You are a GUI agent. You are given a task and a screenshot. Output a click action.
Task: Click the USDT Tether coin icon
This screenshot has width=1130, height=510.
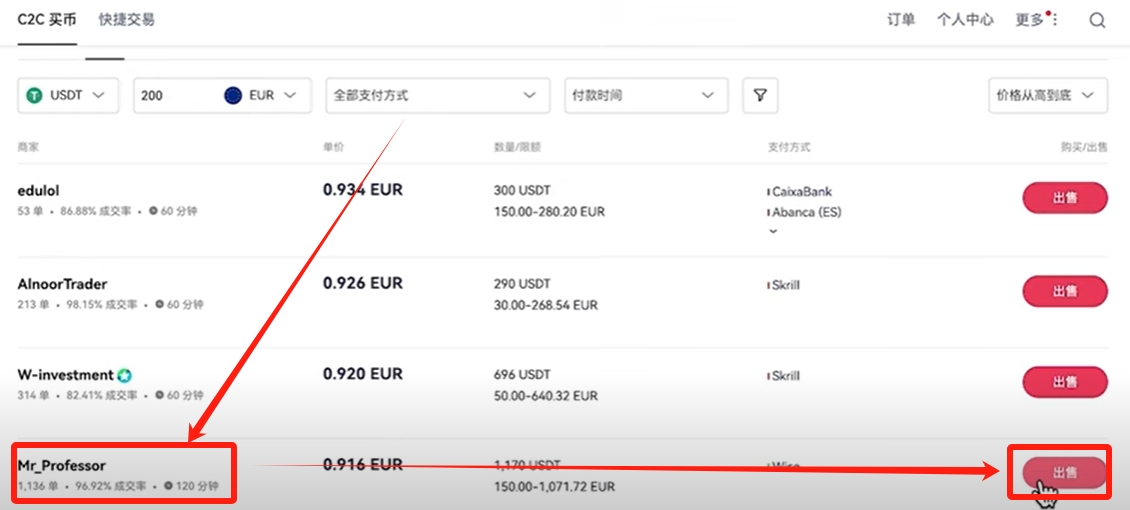click(34, 95)
